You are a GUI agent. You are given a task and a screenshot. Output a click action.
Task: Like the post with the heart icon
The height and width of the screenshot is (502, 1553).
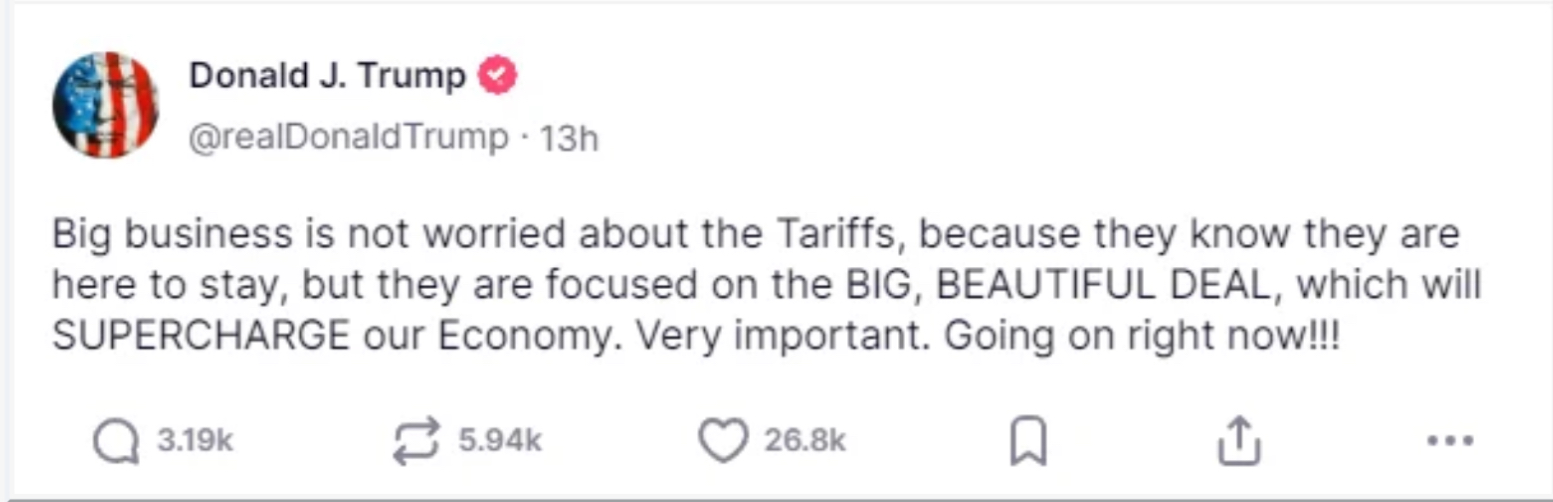click(723, 441)
